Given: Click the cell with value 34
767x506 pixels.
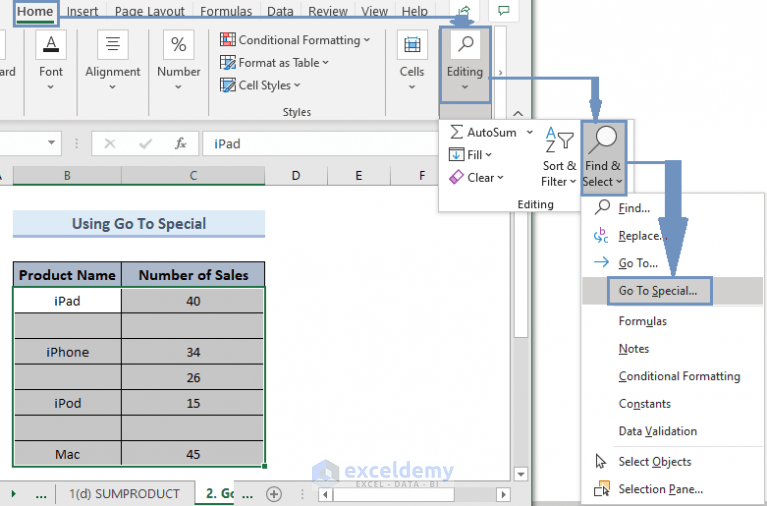Looking at the screenshot, I should click(x=193, y=352).
